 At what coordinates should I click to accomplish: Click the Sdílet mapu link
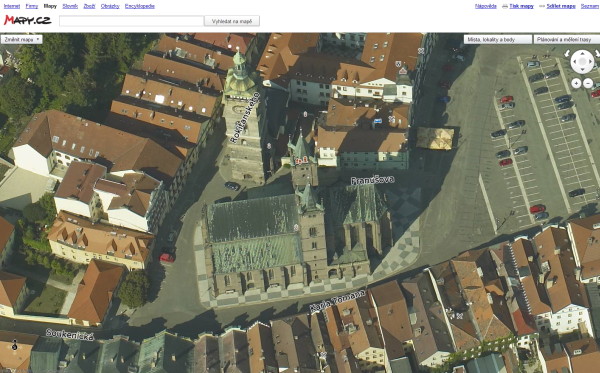(561, 6)
